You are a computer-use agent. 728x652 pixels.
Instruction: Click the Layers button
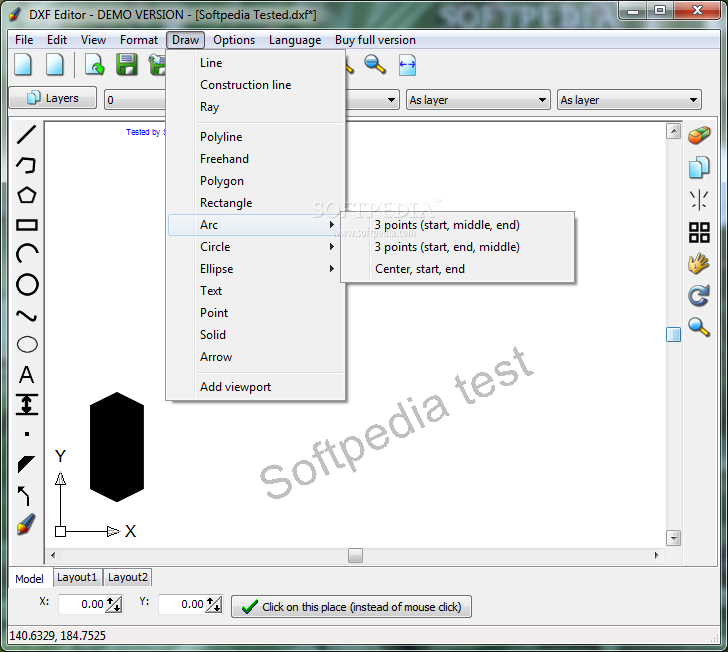click(x=53, y=98)
